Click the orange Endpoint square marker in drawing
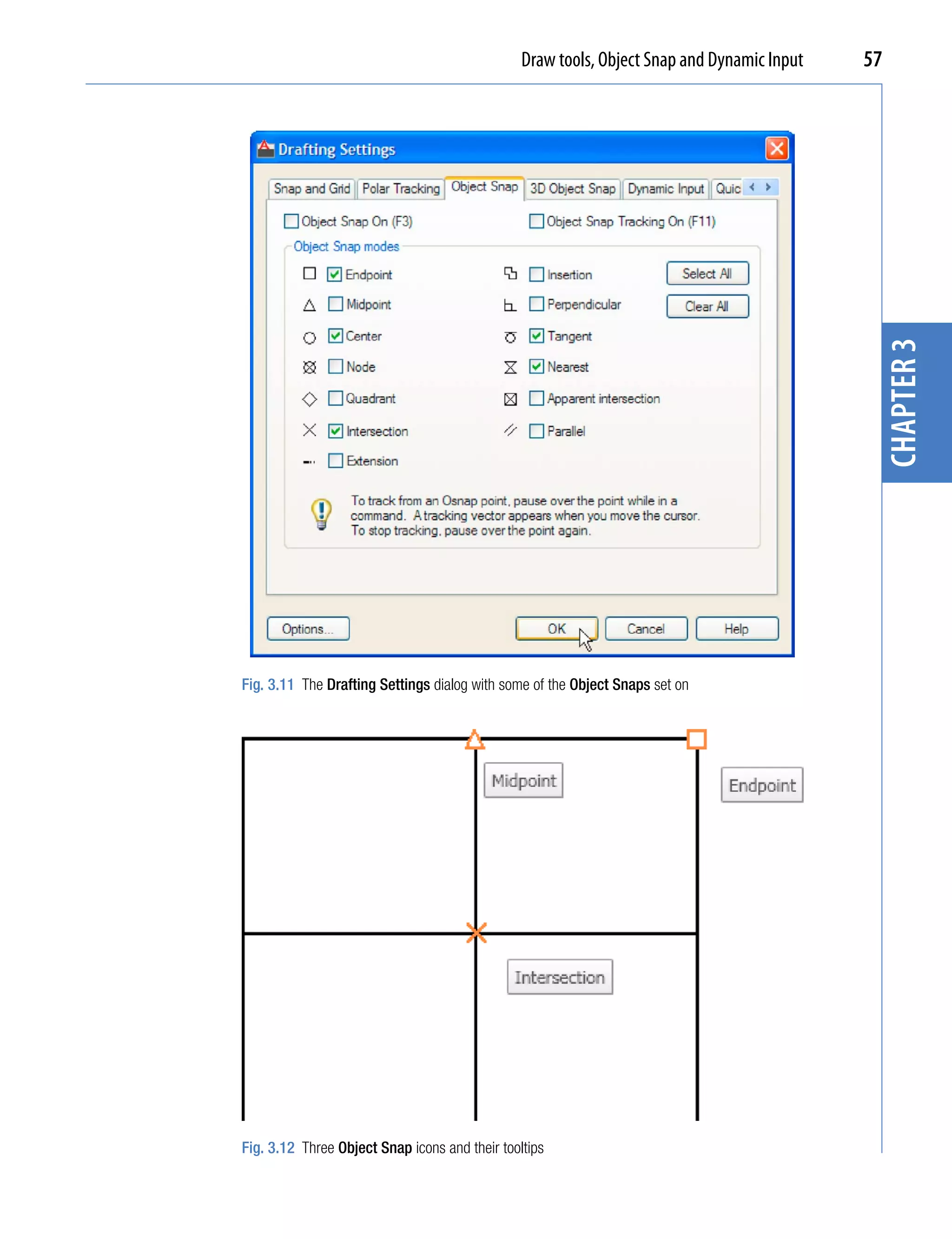952x1239 pixels. point(696,739)
